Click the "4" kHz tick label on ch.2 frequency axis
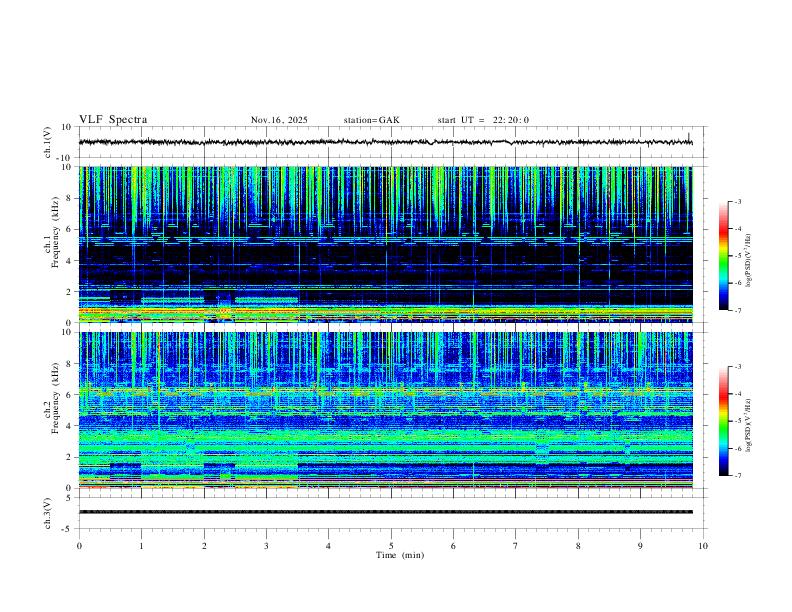Screen dimensions: 792x612 (x=70, y=426)
